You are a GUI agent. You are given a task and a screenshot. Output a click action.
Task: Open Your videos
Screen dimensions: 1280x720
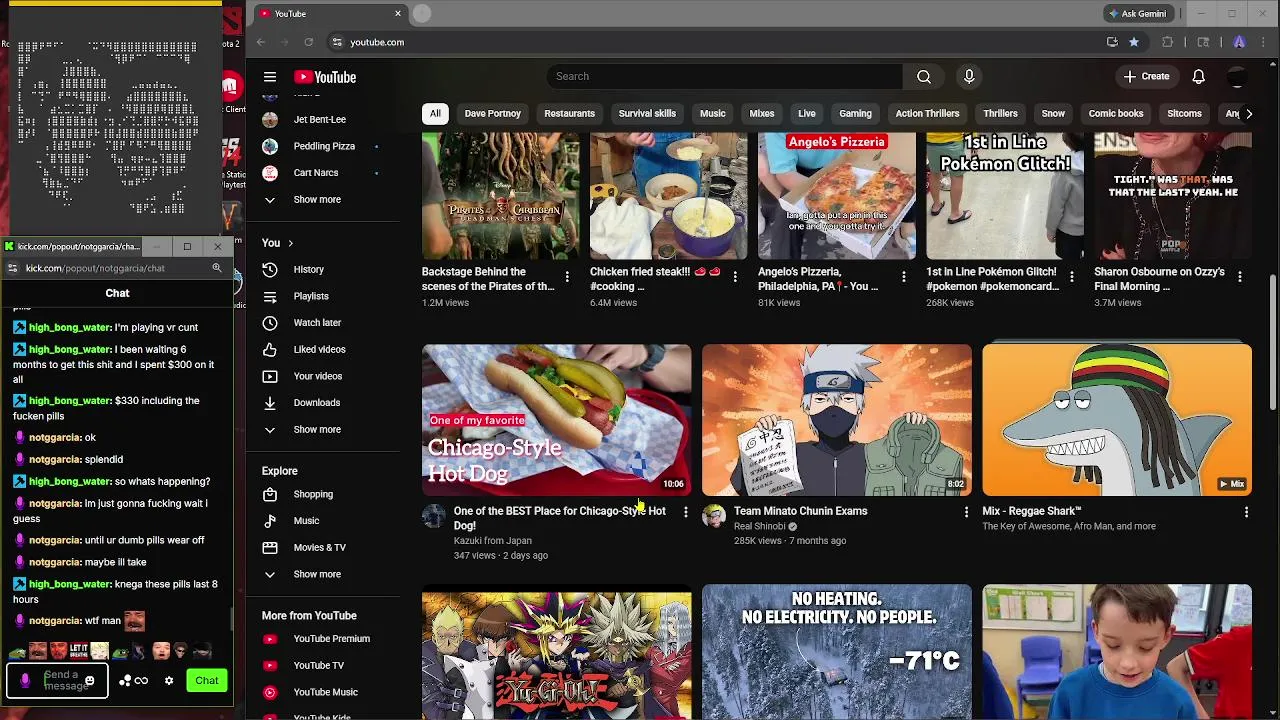click(318, 376)
